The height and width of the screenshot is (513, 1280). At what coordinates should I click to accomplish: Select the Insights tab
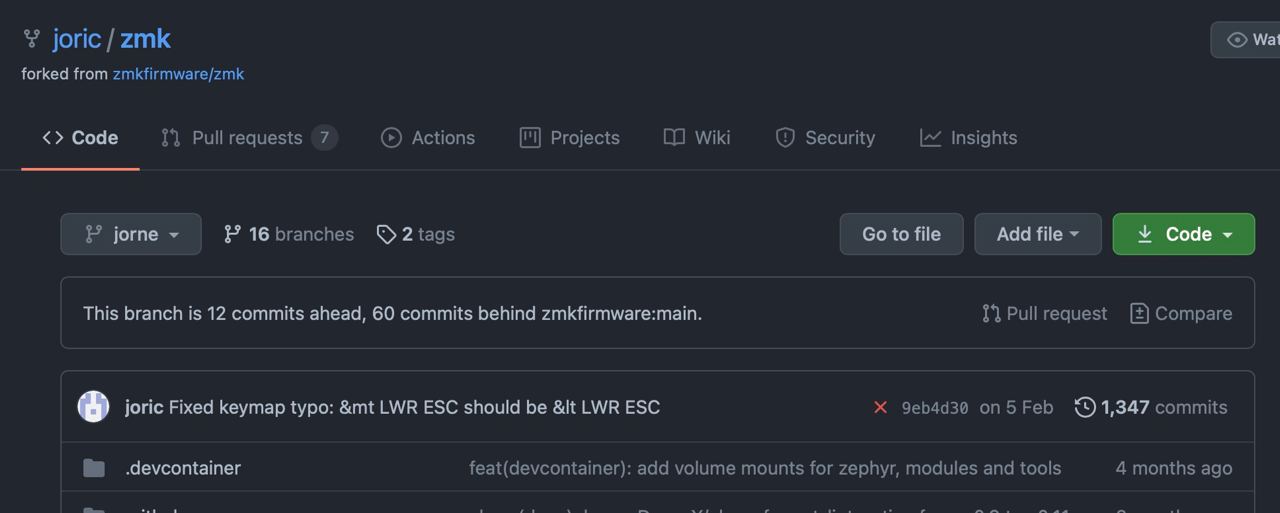[x=969, y=138]
